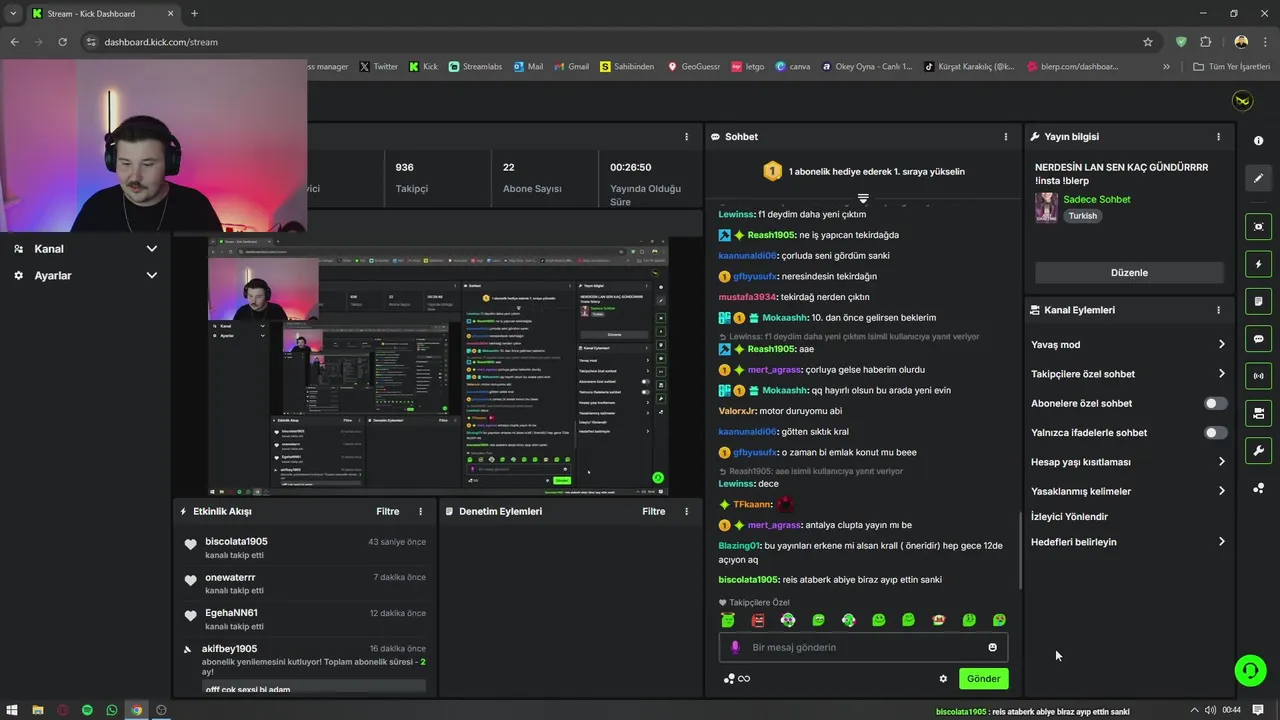Screen dimensions: 1280x720
Task: Toggle the wrench stream info widget icon
Action: [1258, 450]
